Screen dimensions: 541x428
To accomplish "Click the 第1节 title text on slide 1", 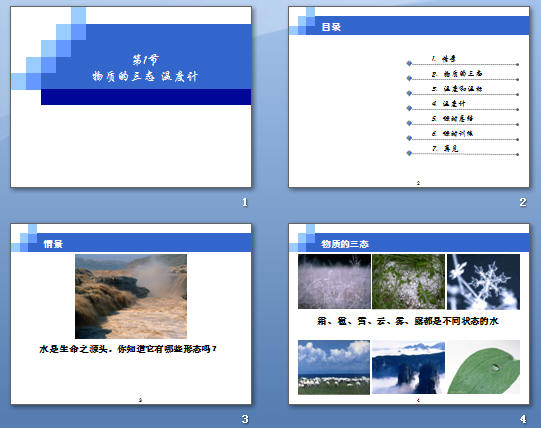I will pyautogui.click(x=146, y=60).
